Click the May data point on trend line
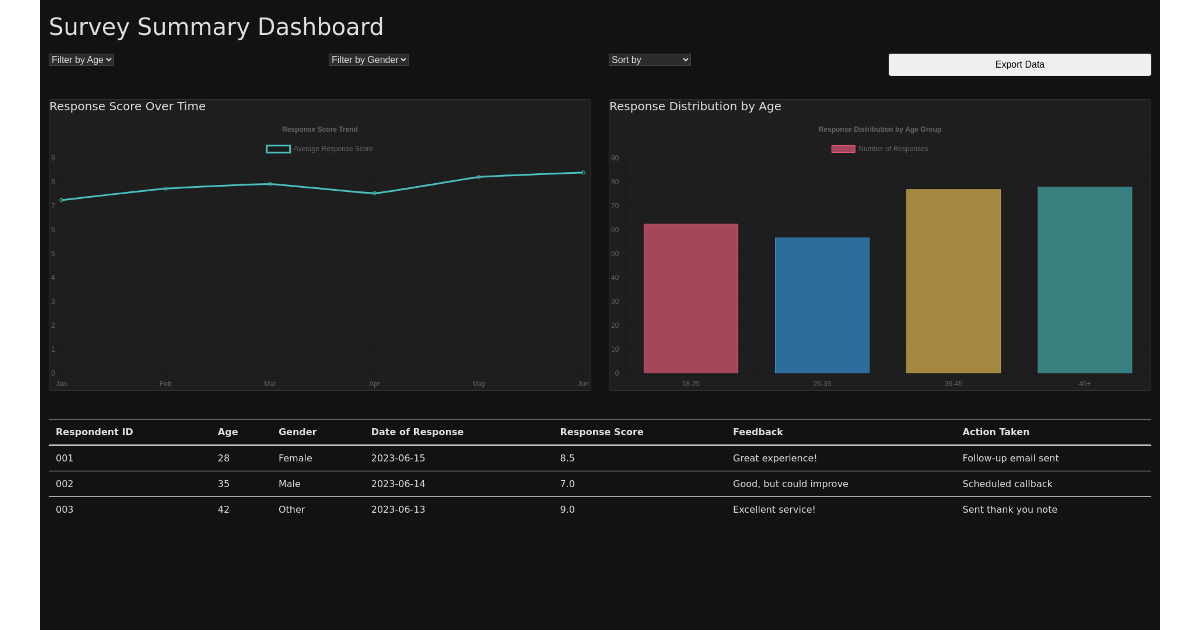The width and height of the screenshot is (1200, 630). [x=479, y=177]
